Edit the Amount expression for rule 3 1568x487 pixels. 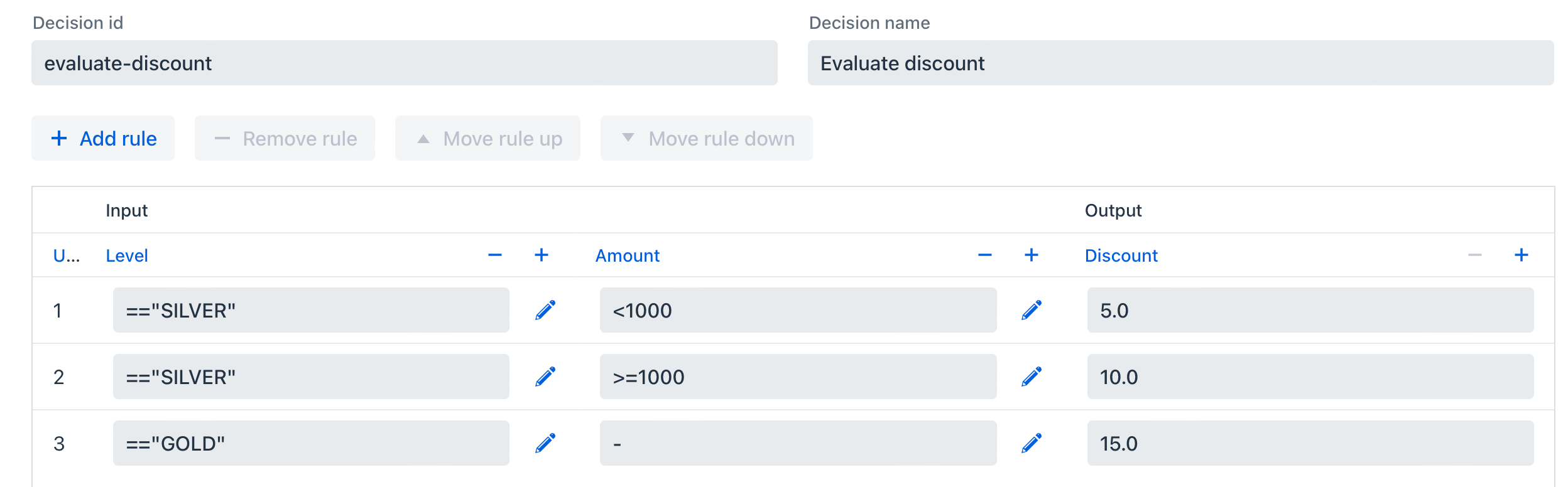click(x=1032, y=442)
